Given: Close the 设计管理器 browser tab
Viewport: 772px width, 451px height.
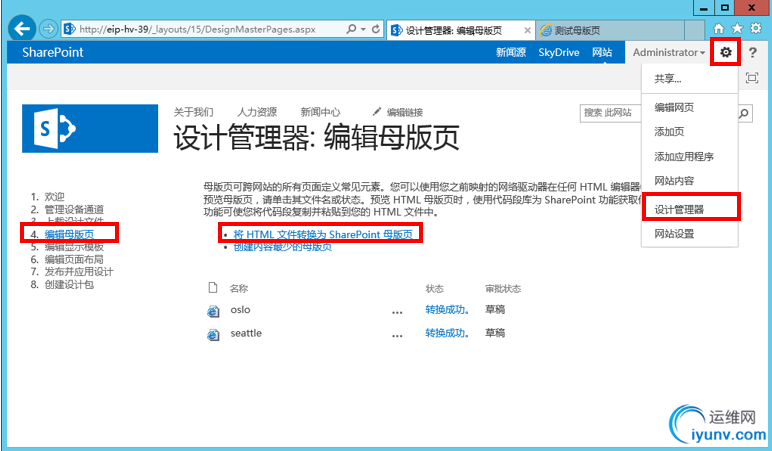Looking at the screenshot, I should click(527, 30).
